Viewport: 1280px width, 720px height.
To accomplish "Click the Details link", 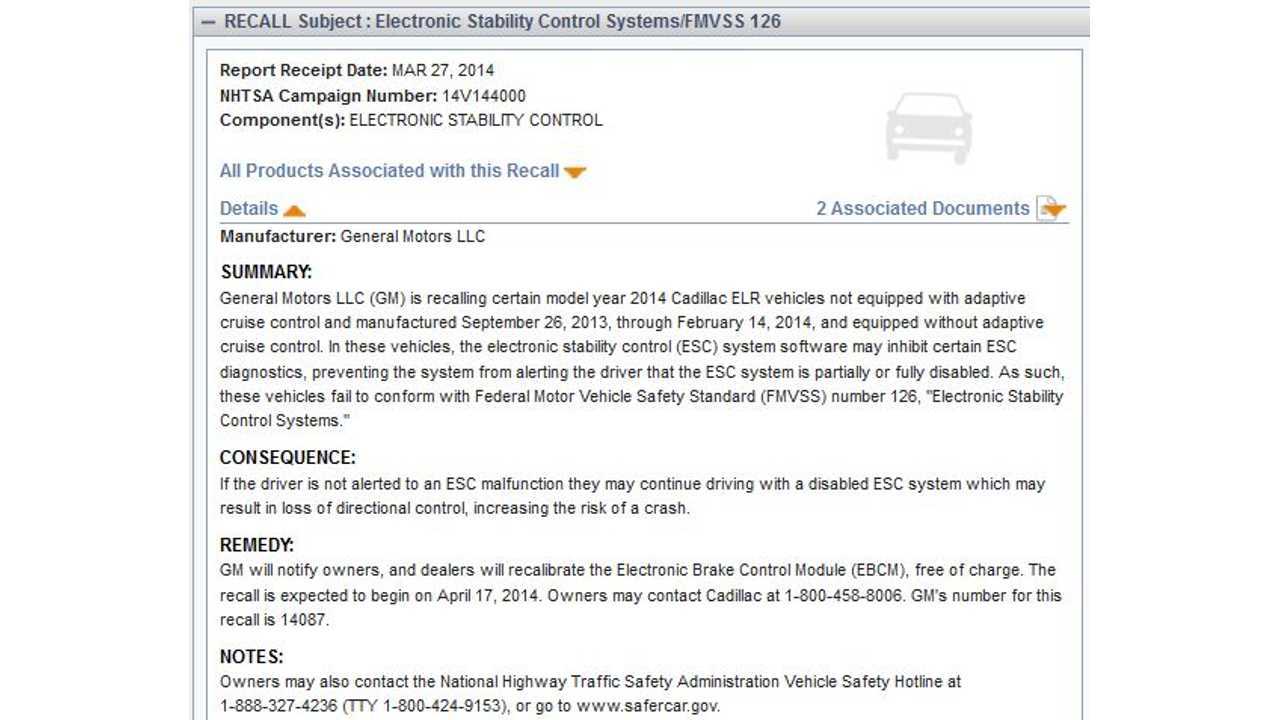I will coord(249,208).
